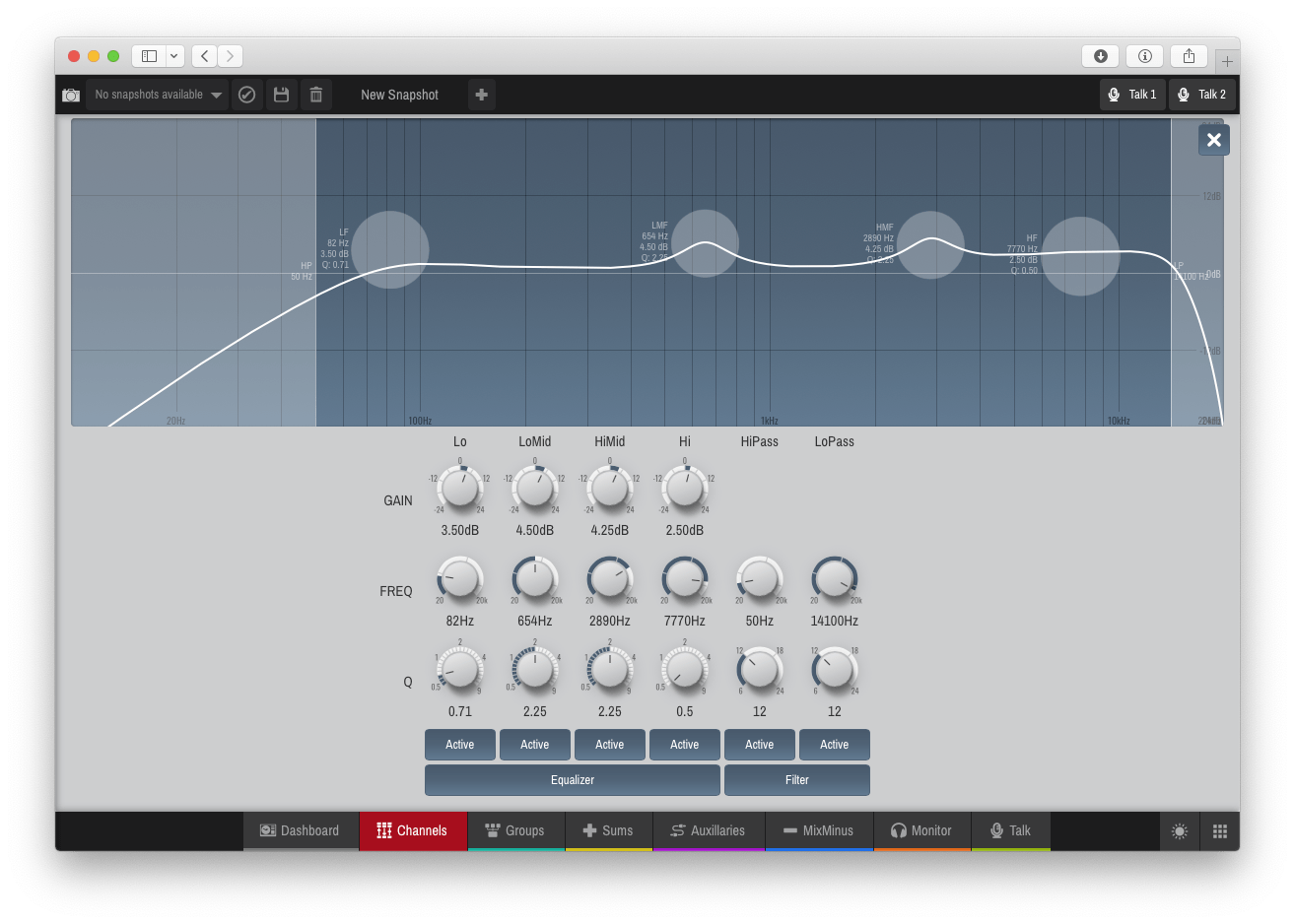Open the MixMinus tab

[x=818, y=830]
